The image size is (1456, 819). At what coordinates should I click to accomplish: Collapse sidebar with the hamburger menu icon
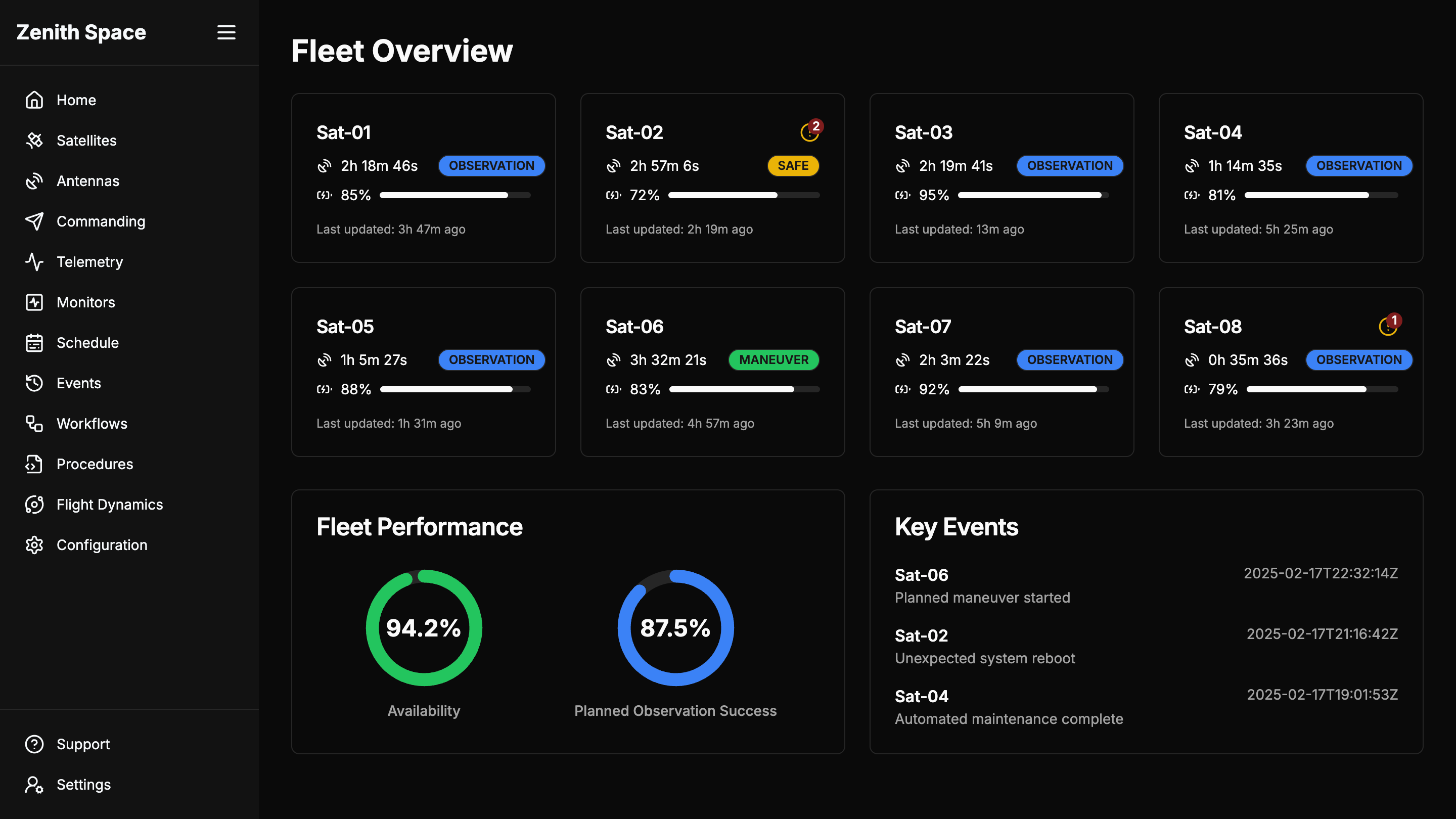pyautogui.click(x=226, y=32)
